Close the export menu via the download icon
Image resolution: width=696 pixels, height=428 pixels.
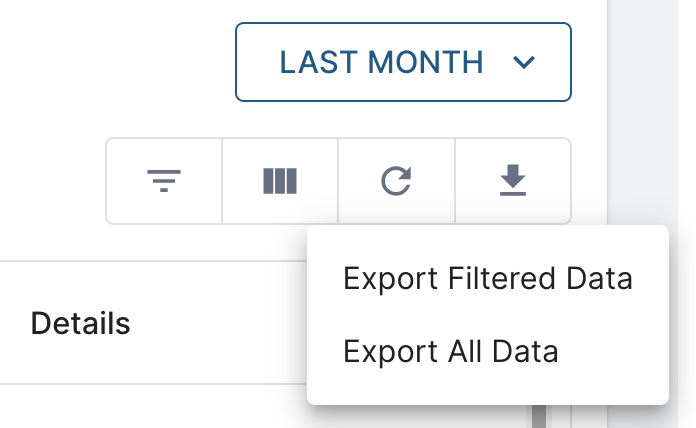[x=513, y=181]
